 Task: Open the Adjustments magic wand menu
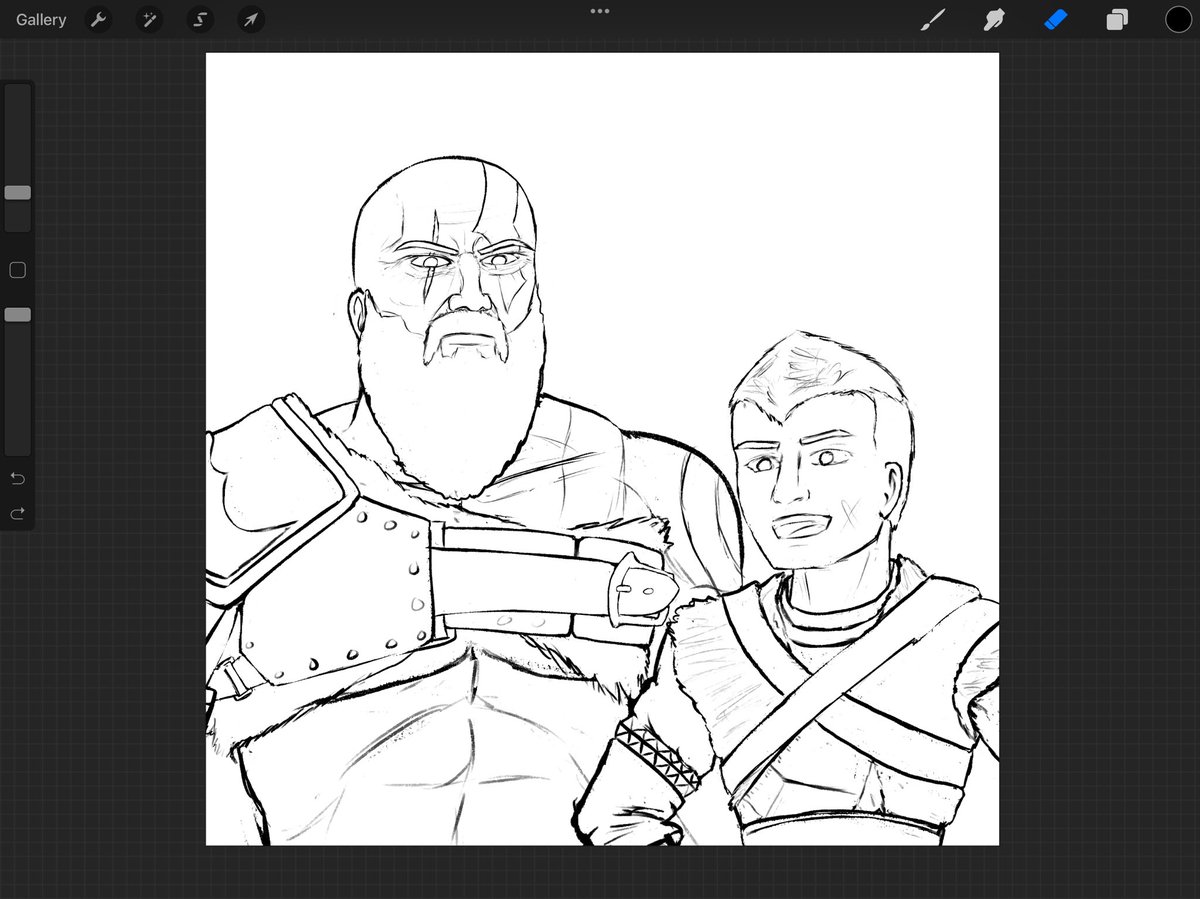(x=149, y=19)
